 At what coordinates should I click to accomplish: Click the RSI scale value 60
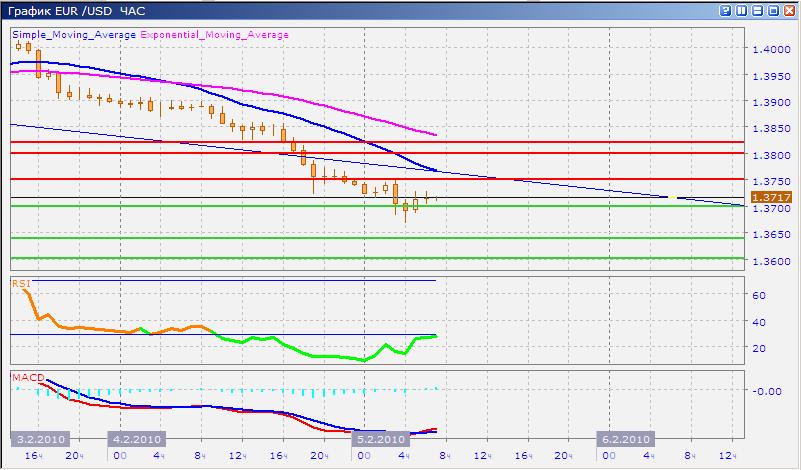pyautogui.click(x=759, y=295)
